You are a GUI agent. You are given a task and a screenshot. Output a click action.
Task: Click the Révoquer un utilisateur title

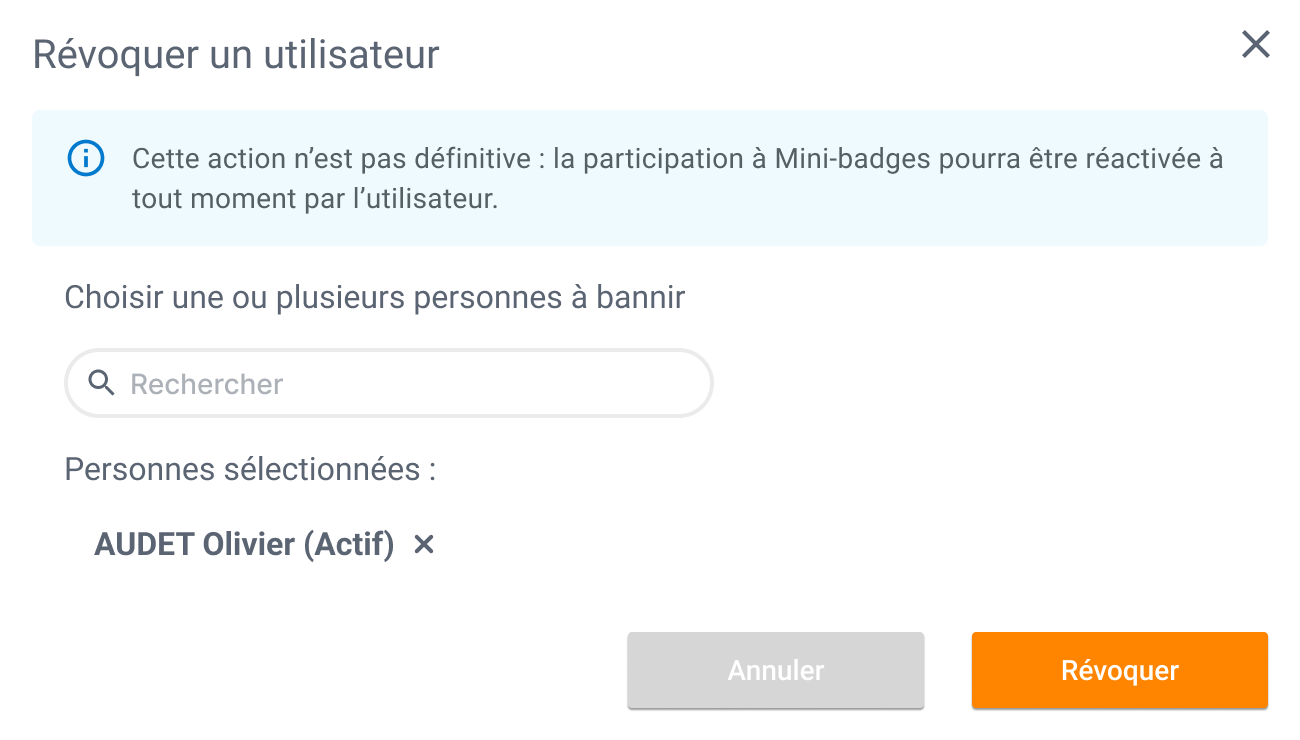click(x=236, y=55)
